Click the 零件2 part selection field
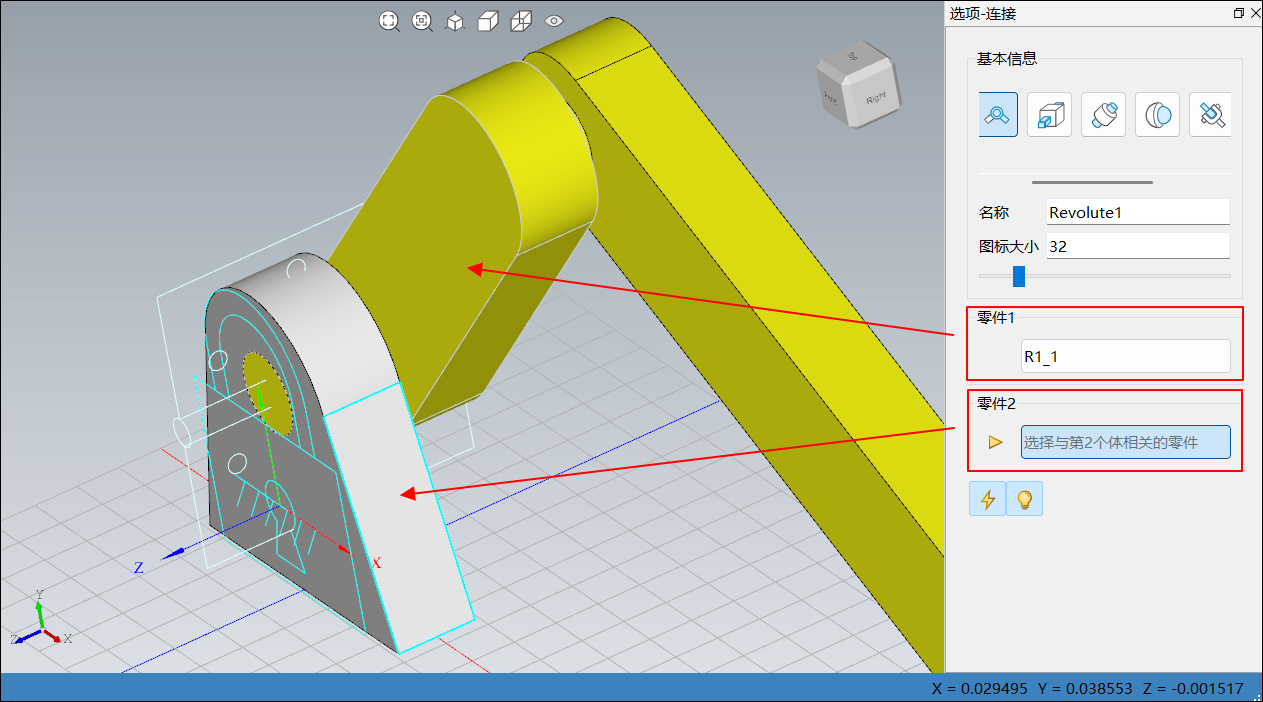Image resolution: width=1263 pixels, height=702 pixels. tap(1125, 442)
